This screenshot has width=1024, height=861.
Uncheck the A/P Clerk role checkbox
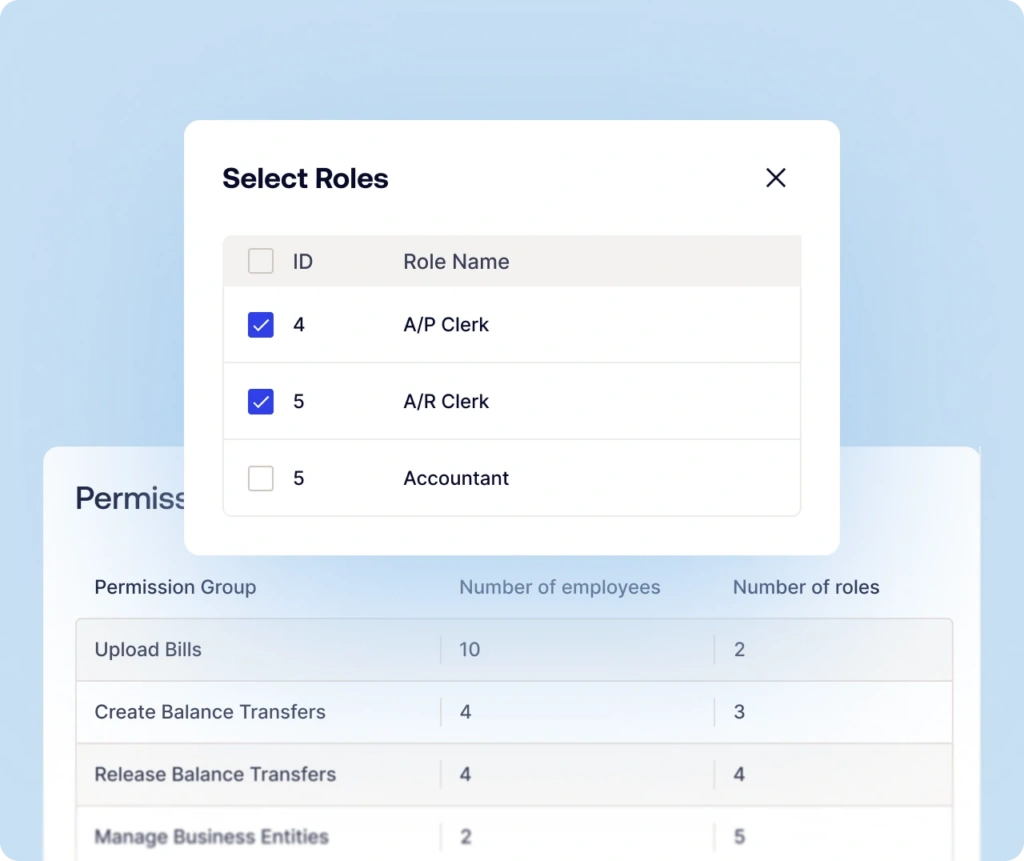[x=260, y=325]
